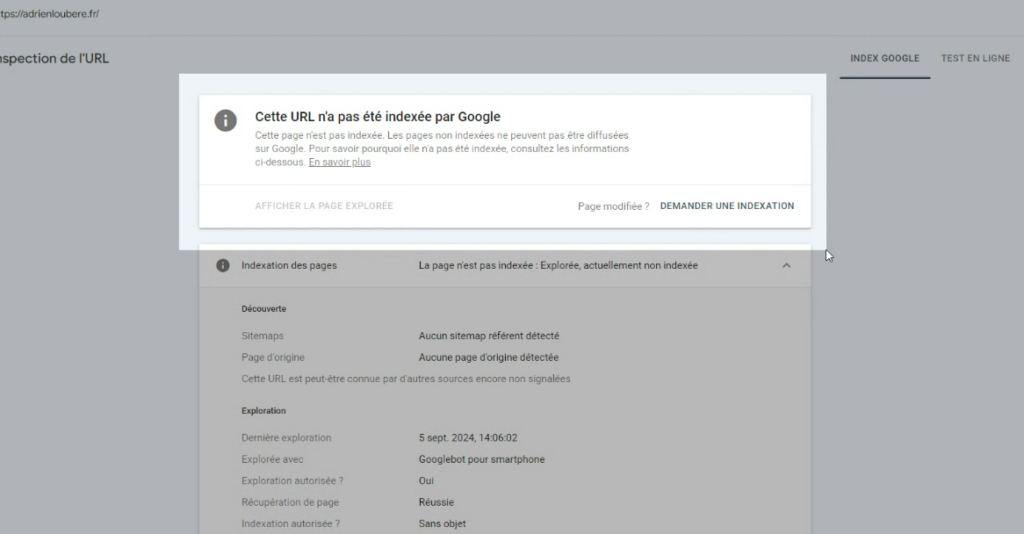This screenshot has width=1024, height=534.
Task: Click the info icon beside the not-indexed title
Action: 226,120
